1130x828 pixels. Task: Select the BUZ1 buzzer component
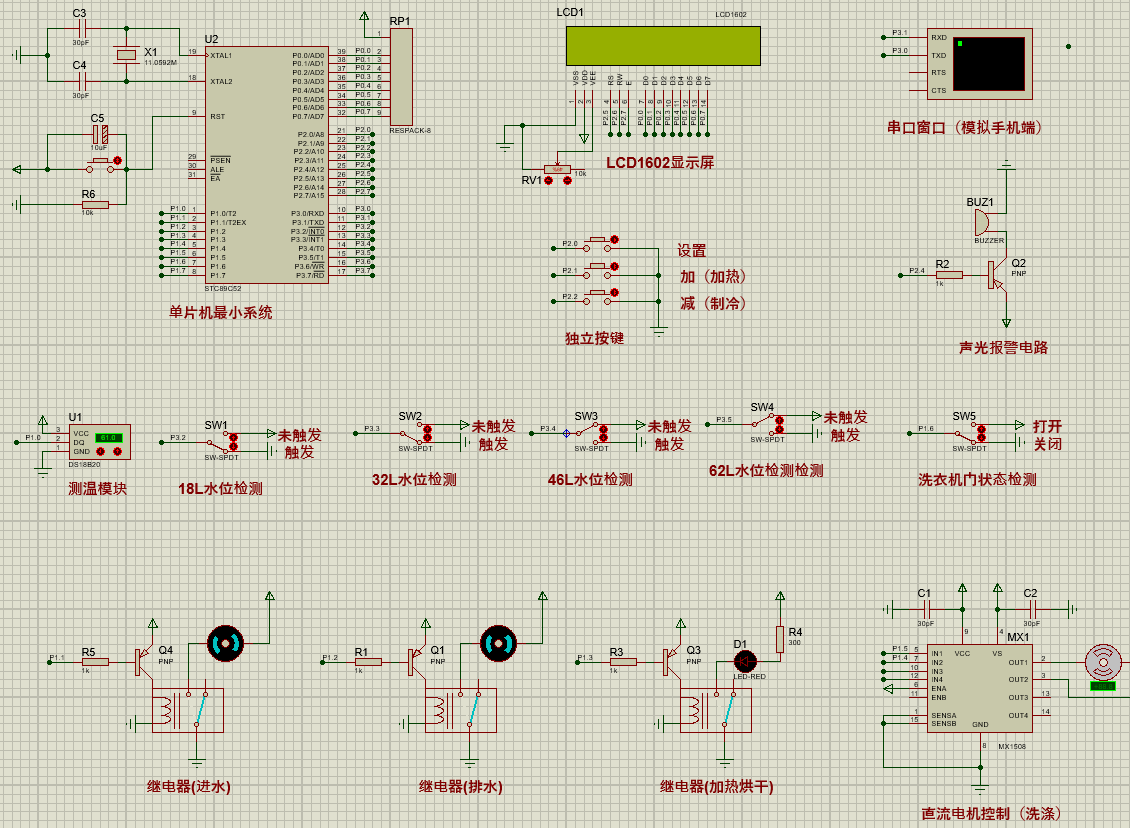[983, 222]
